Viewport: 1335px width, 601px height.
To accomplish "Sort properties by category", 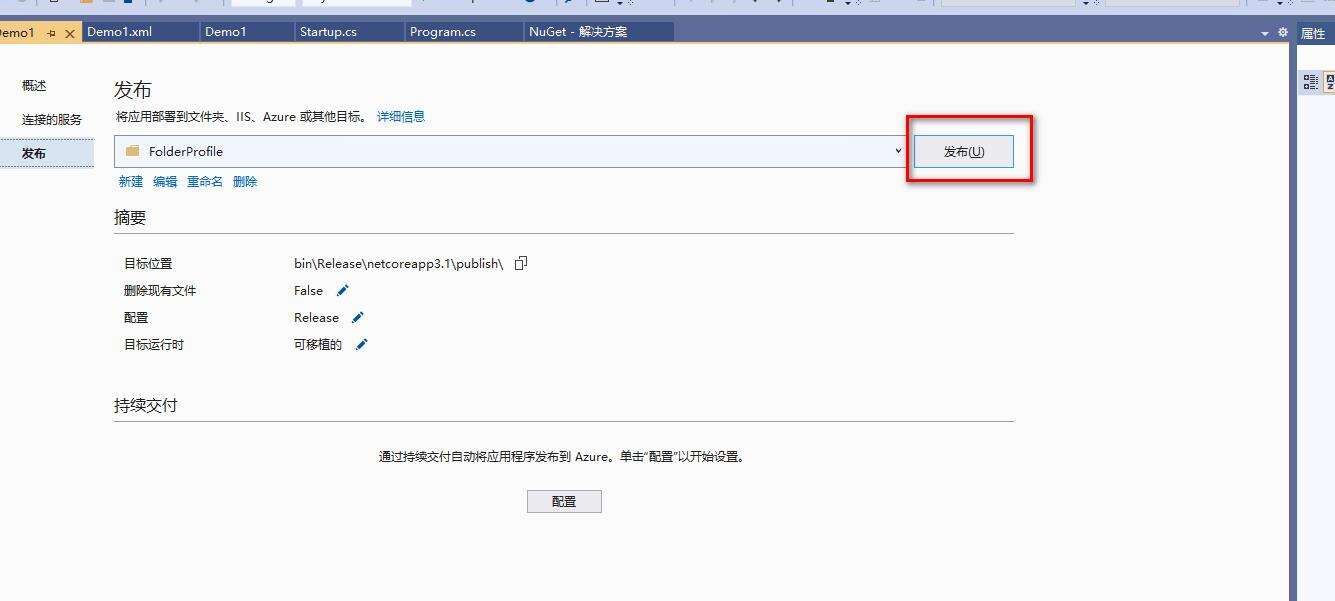I will pyautogui.click(x=1310, y=83).
